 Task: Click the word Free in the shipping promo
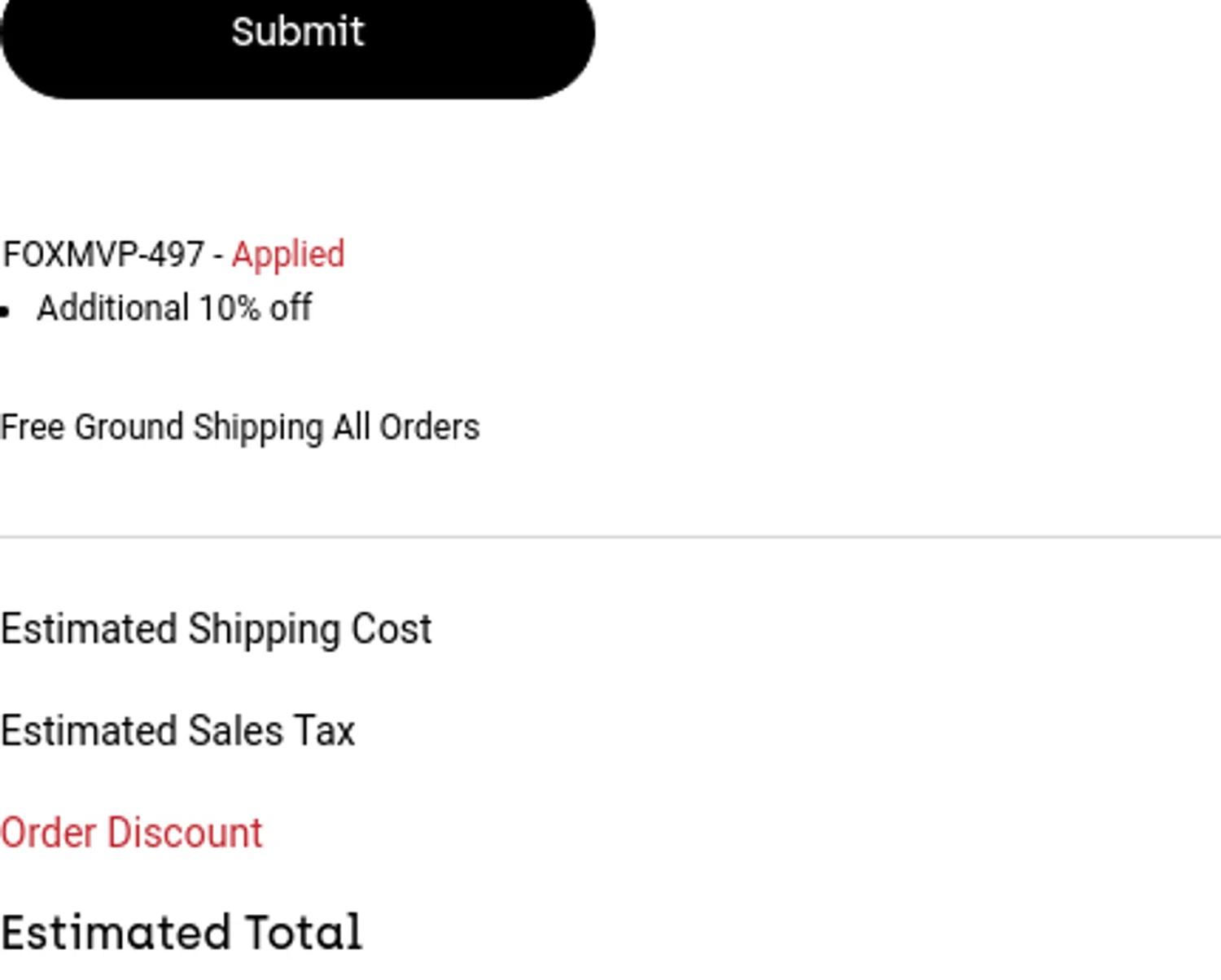point(33,428)
